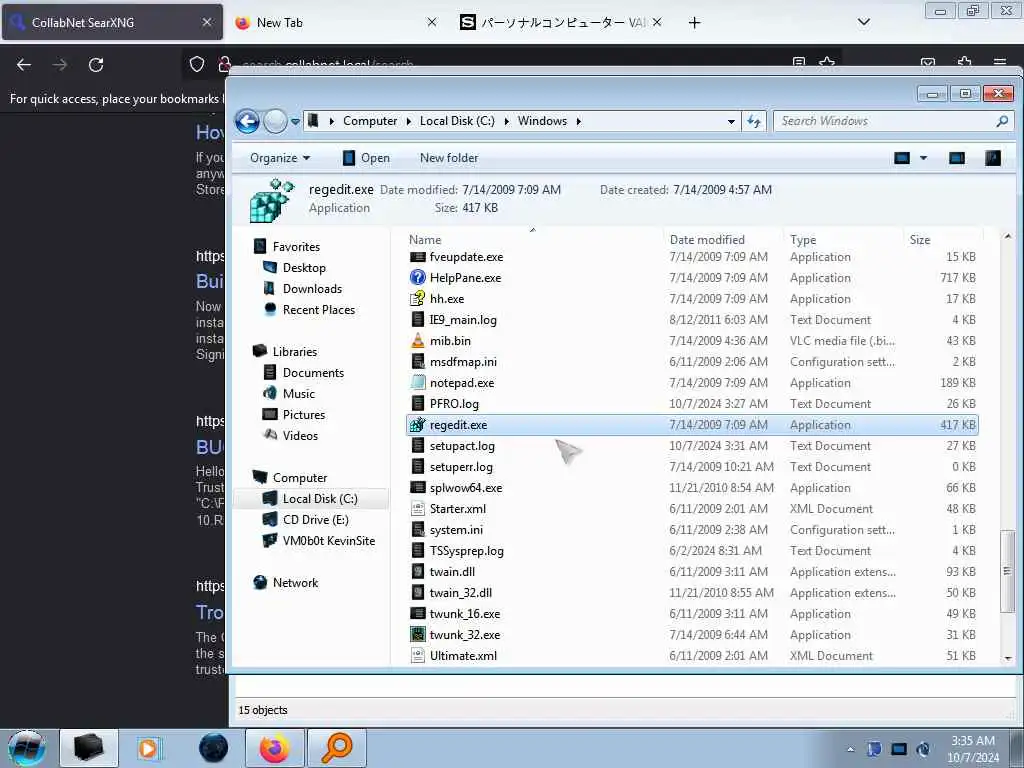1024x768 pixels.
Task: Open the Music library
Action: (x=298, y=393)
